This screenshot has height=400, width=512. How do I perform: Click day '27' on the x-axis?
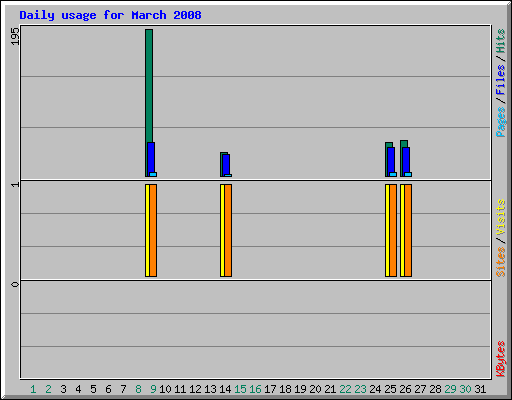coord(420,389)
